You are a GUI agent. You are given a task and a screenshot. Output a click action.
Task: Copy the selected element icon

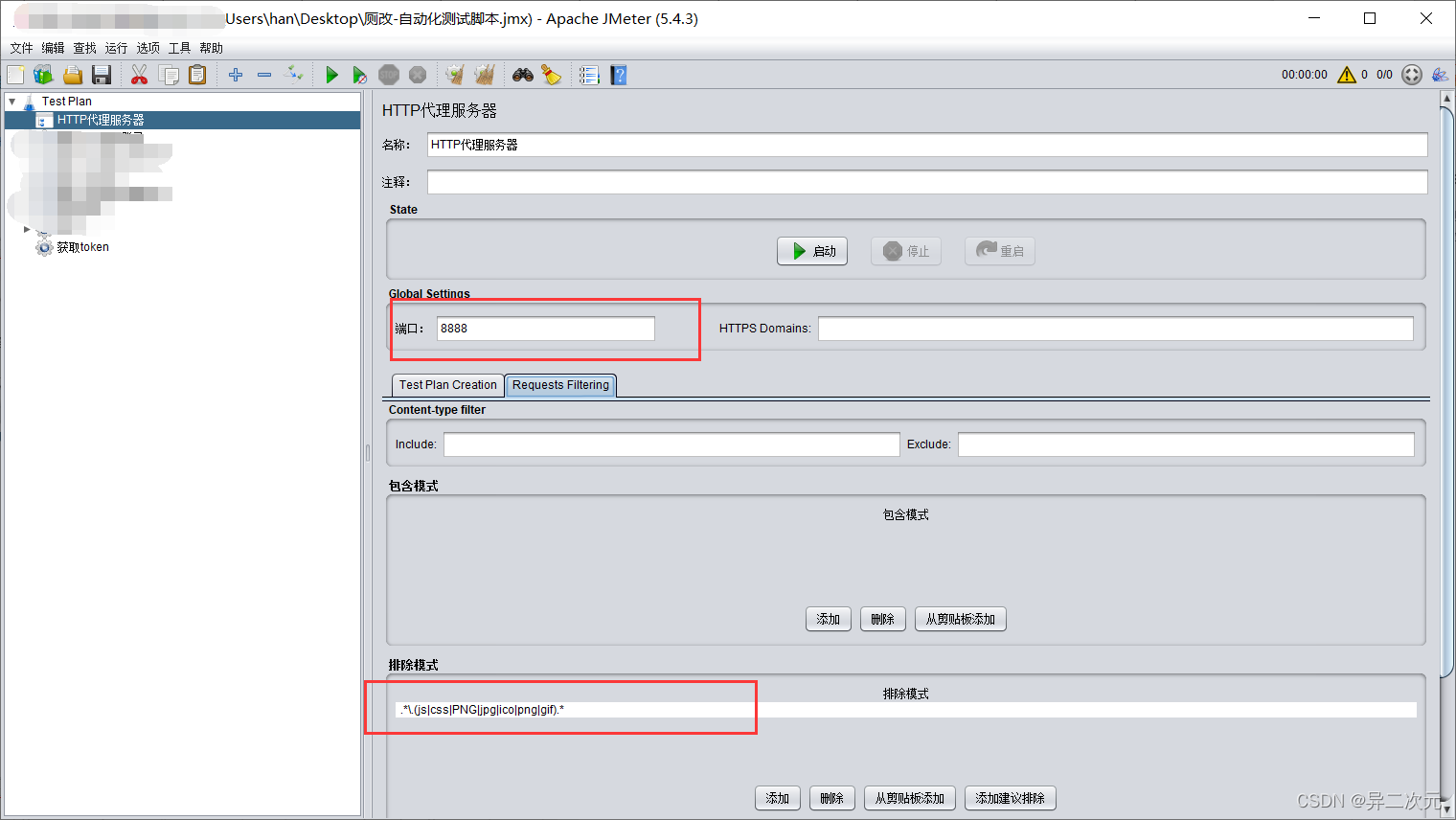point(169,75)
